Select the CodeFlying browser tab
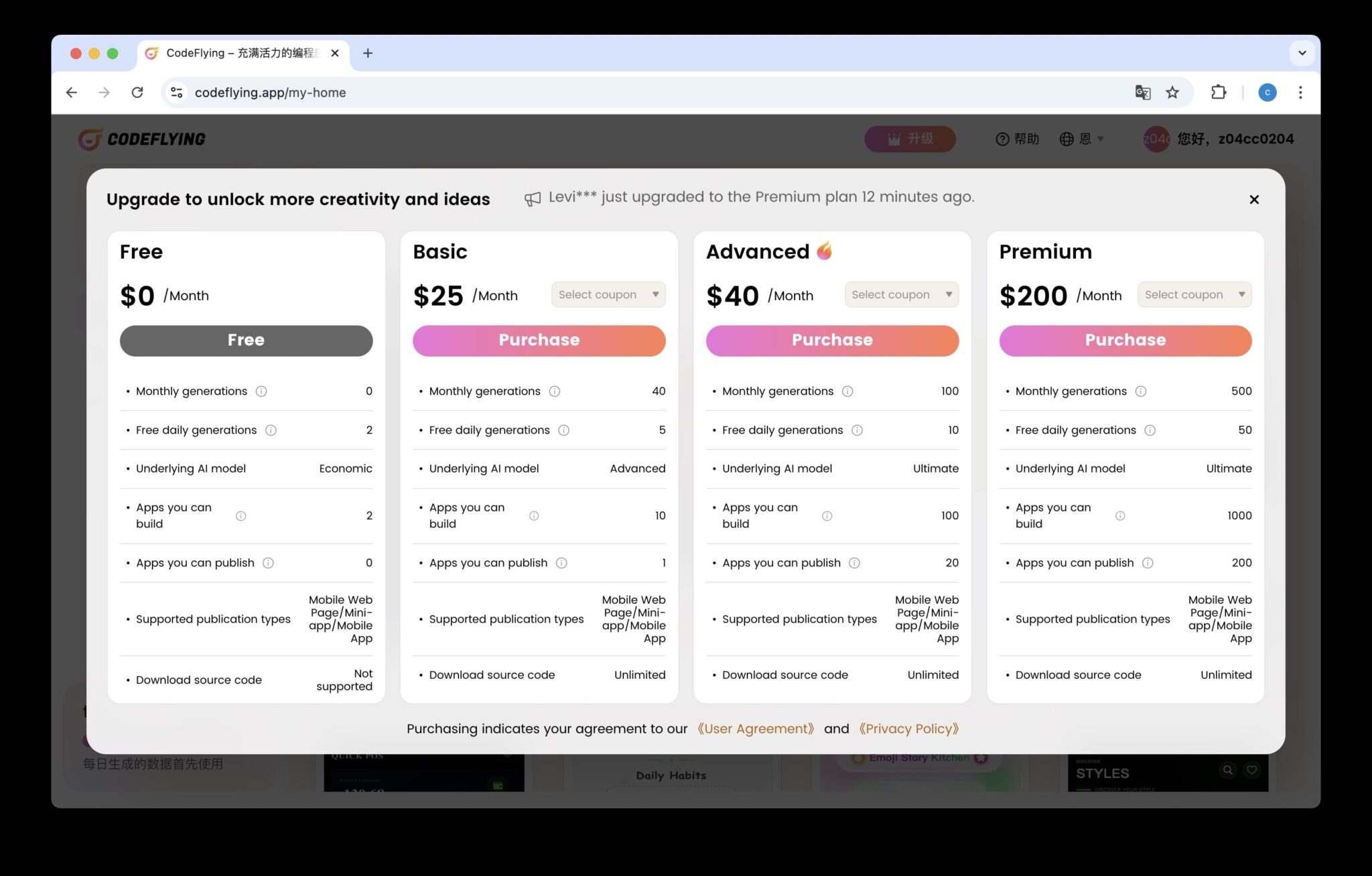Image resolution: width=1372 pixels, height=876 pixels. click(x=234, y=53)
